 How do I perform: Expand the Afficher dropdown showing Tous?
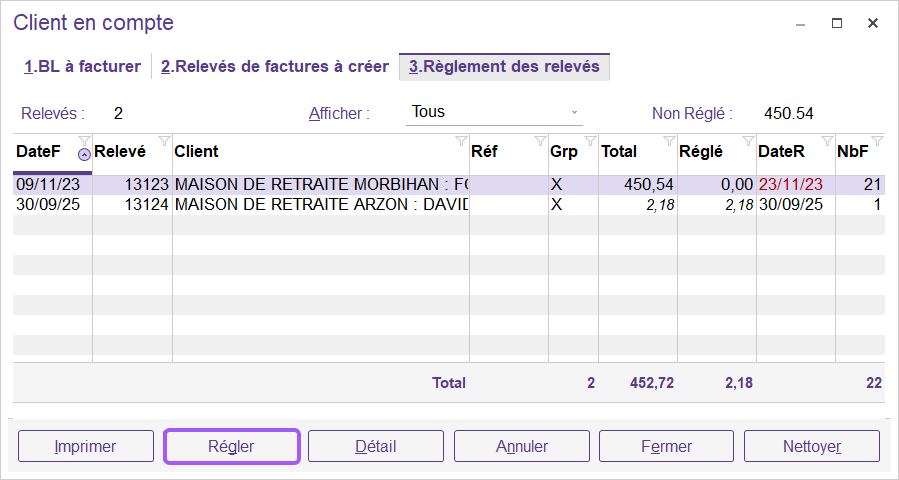pos(574,112)
